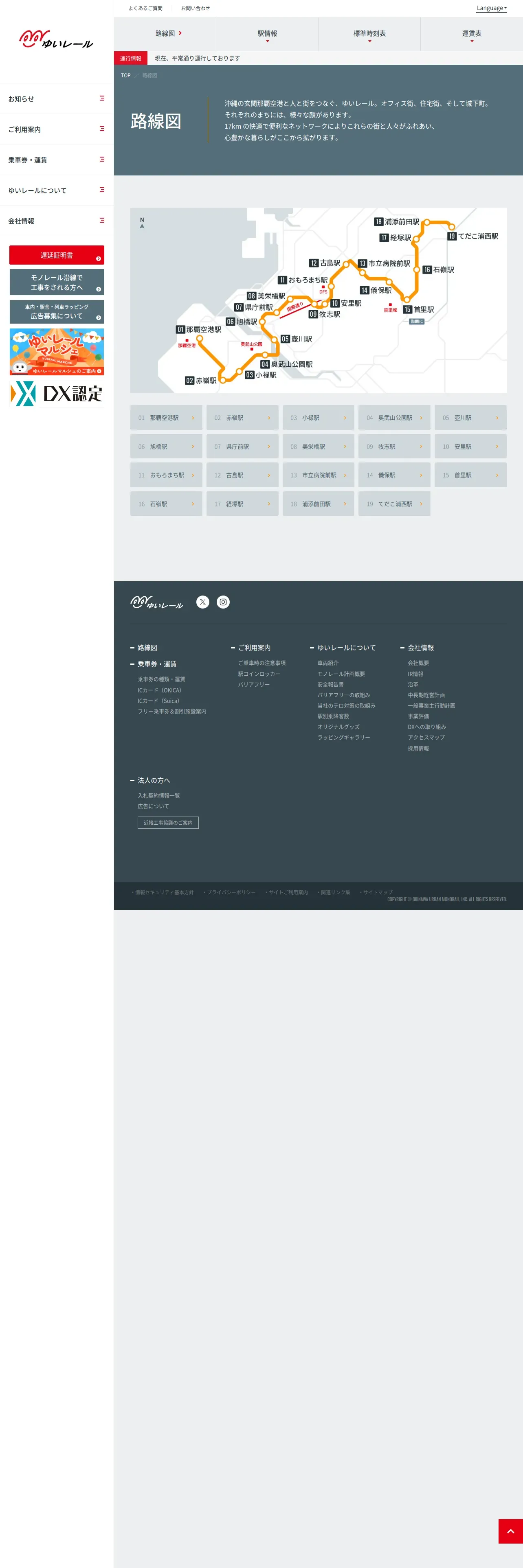Click footer link 車両紹介
The width and height of the screenshot is (523, 1568).
pos(327,663)
